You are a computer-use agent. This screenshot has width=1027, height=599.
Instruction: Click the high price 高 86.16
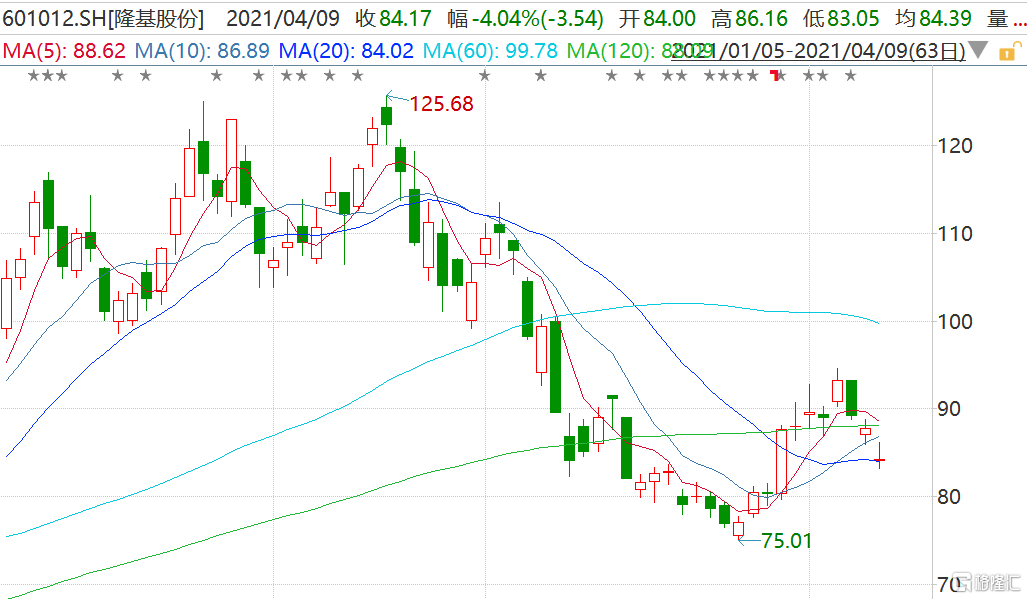tap(749, 18)
